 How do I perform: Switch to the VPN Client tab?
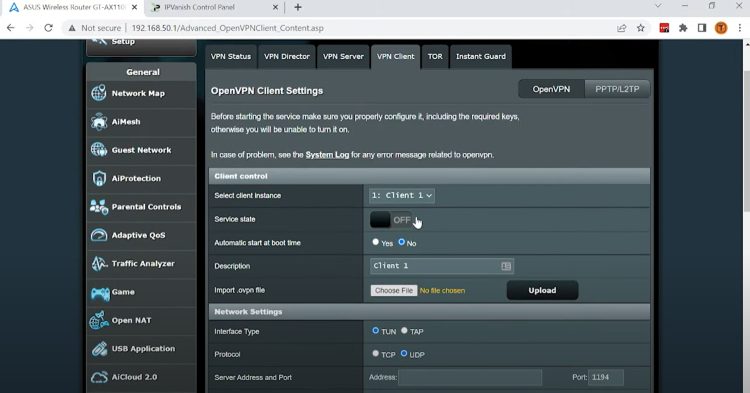(x=396, y=56)
